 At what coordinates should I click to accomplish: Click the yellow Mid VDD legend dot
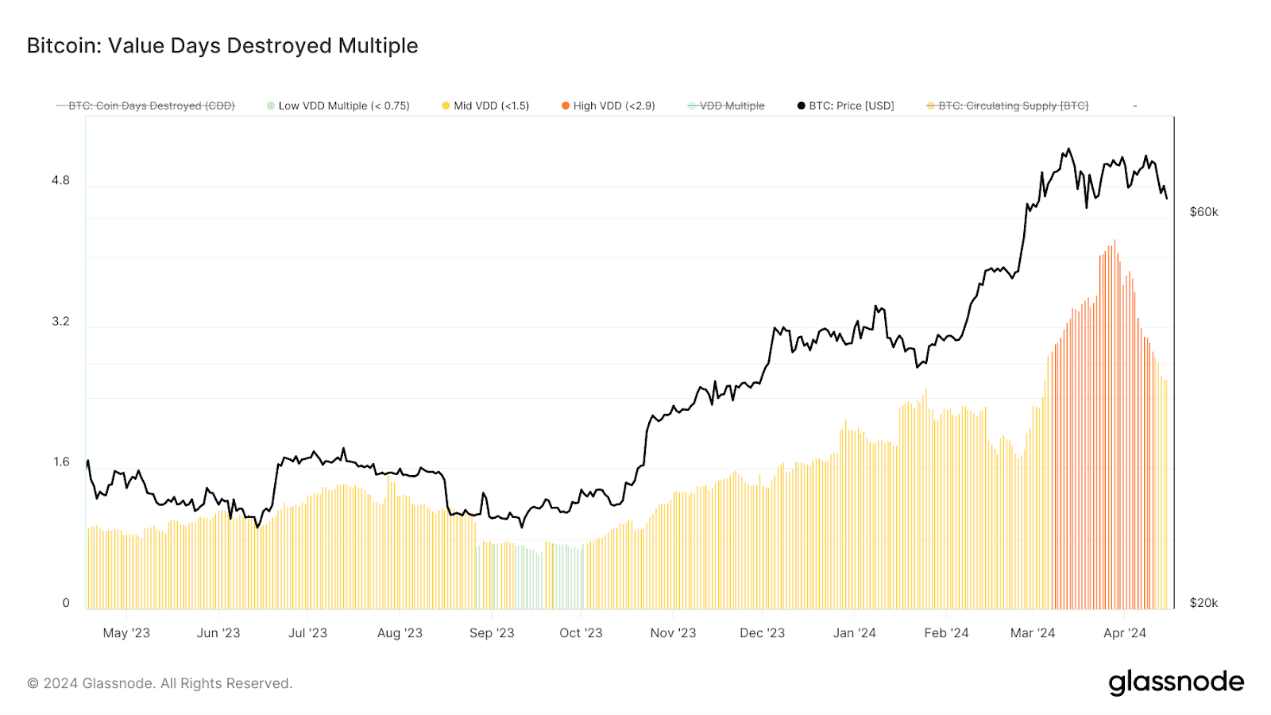coord(445,105)
